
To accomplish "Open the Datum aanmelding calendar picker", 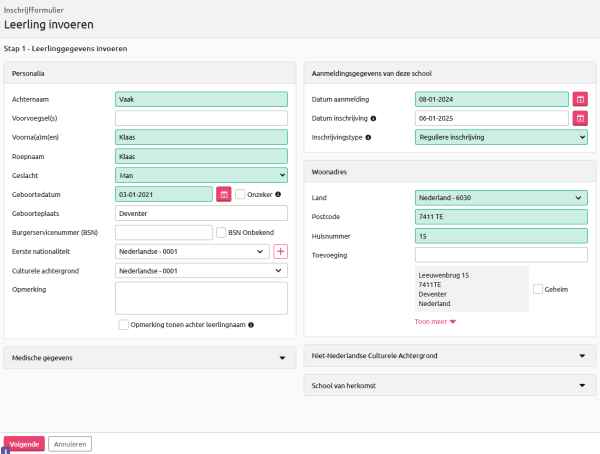I will coord(580,99).
